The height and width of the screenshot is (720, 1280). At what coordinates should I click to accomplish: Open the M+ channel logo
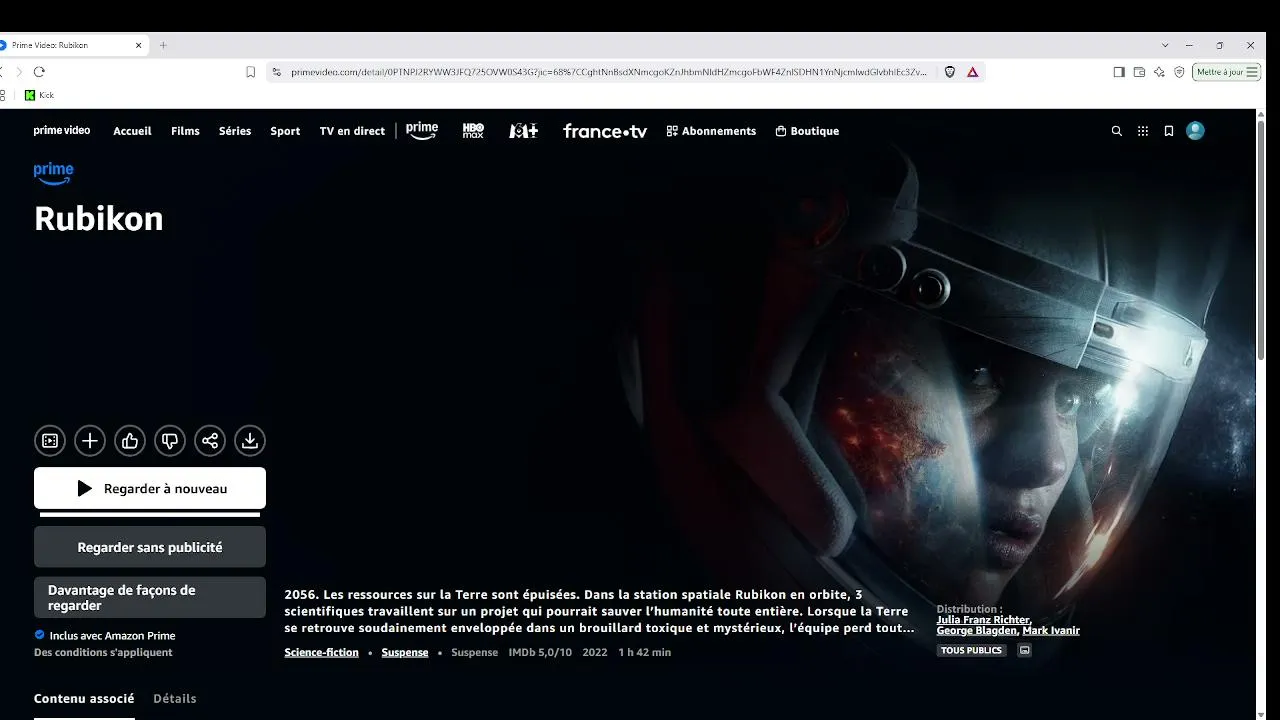pyautogui.click(x=523, y=131)
